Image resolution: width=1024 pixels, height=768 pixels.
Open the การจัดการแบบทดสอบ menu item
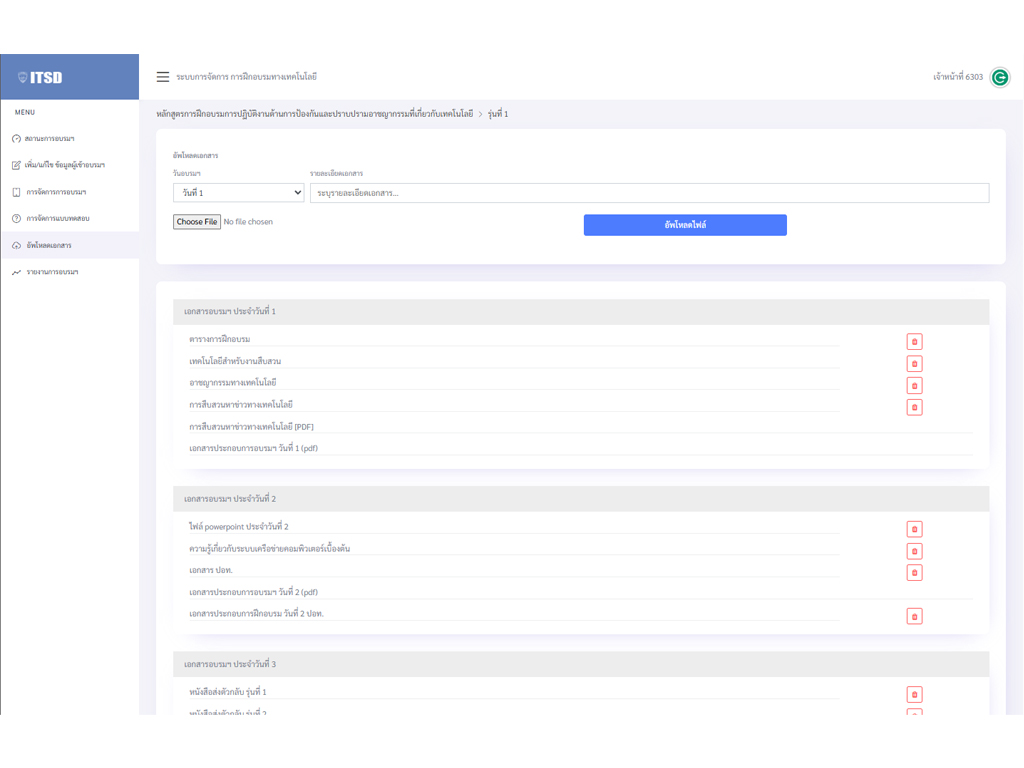(58, 218)
